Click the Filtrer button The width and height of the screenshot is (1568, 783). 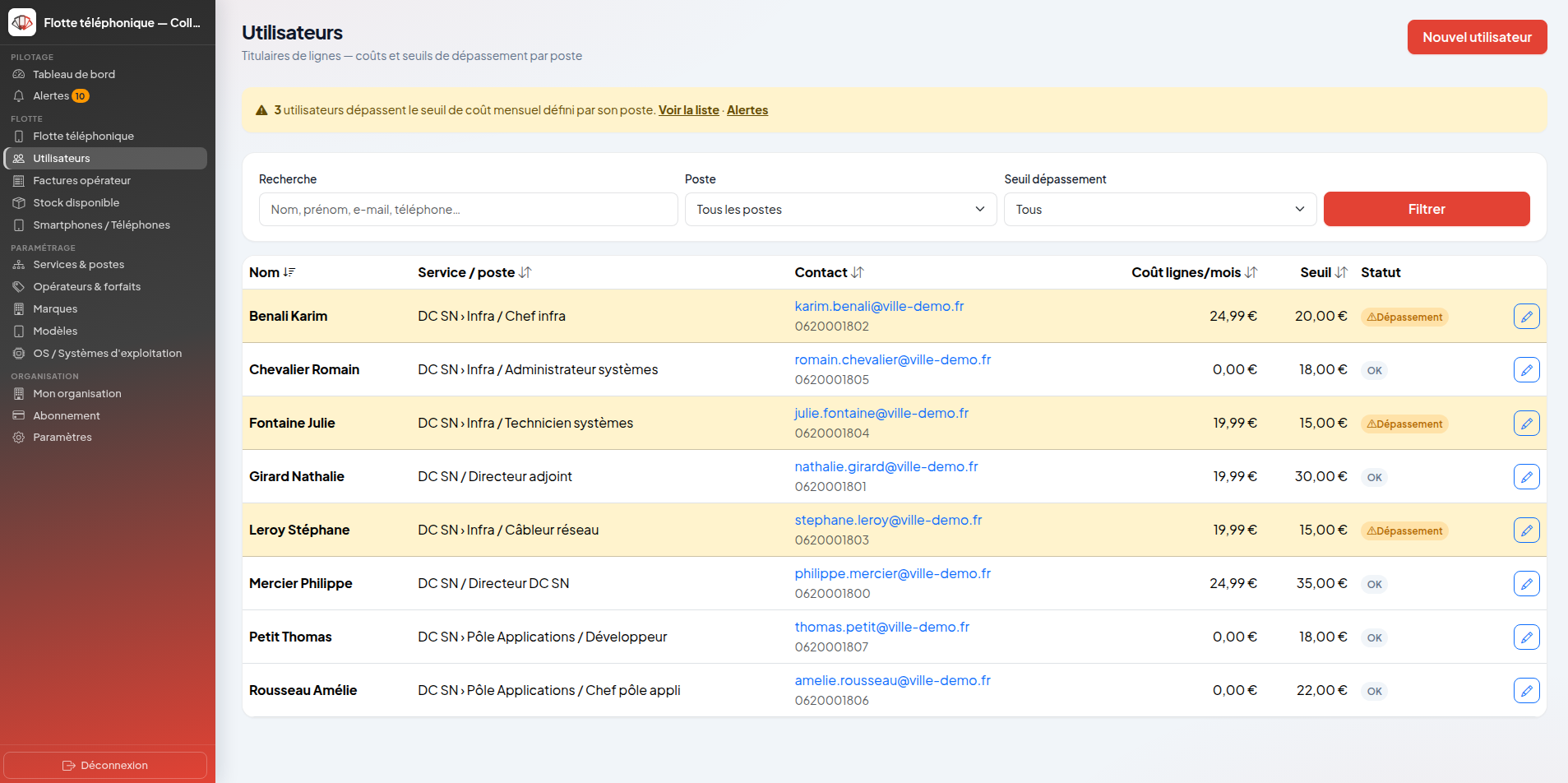(1427, 209)
